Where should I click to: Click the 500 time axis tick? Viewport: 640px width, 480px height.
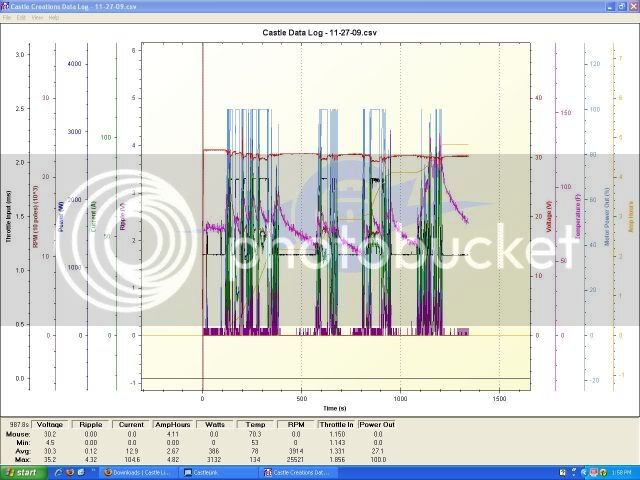click(302, 399)
